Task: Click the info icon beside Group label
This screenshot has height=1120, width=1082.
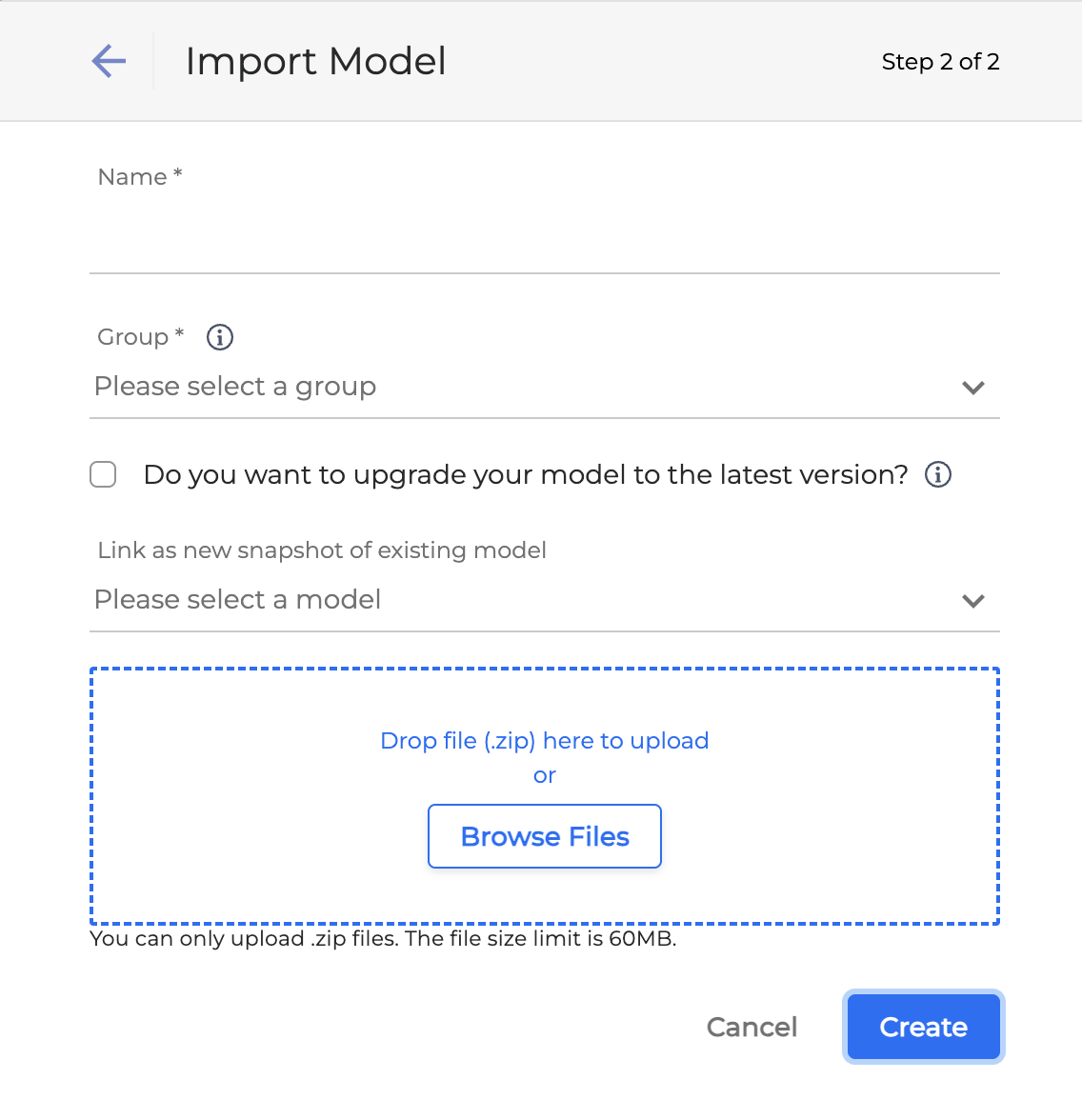Action: tap(220, 337)
